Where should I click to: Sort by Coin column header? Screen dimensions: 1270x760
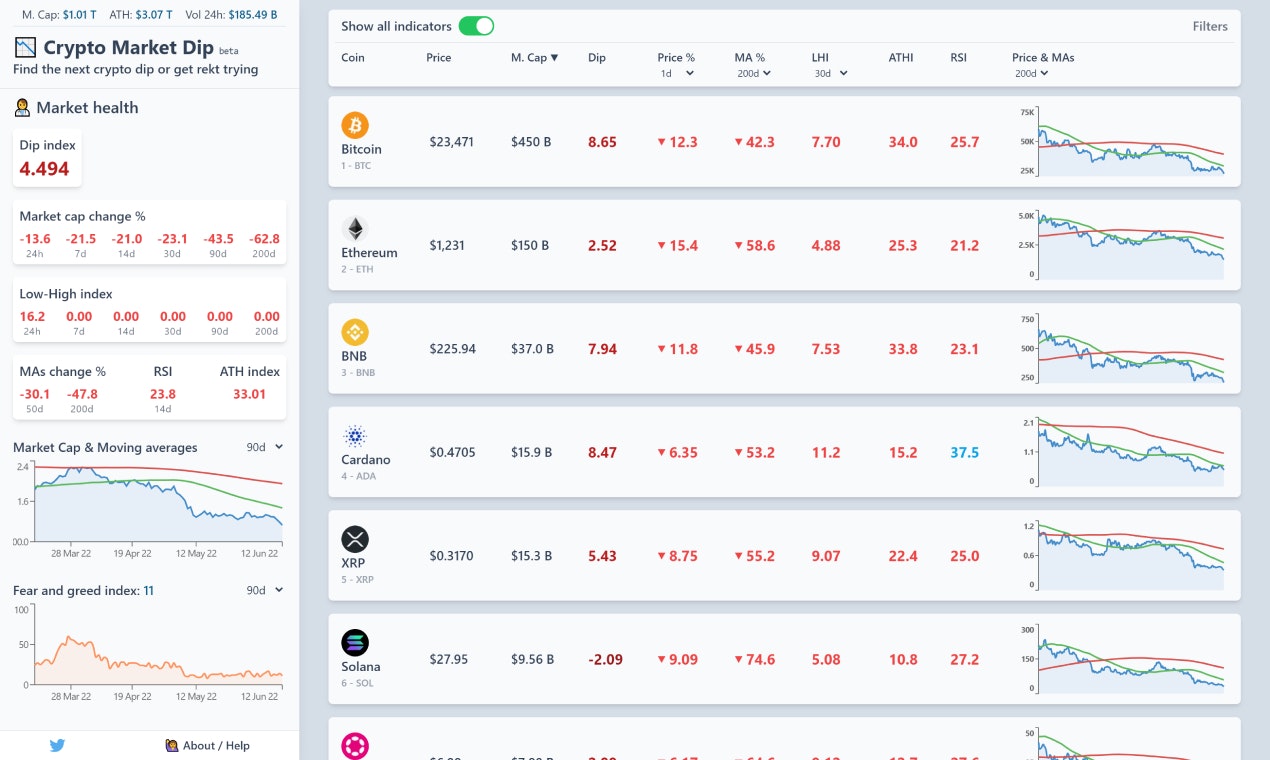coord(353,57)
